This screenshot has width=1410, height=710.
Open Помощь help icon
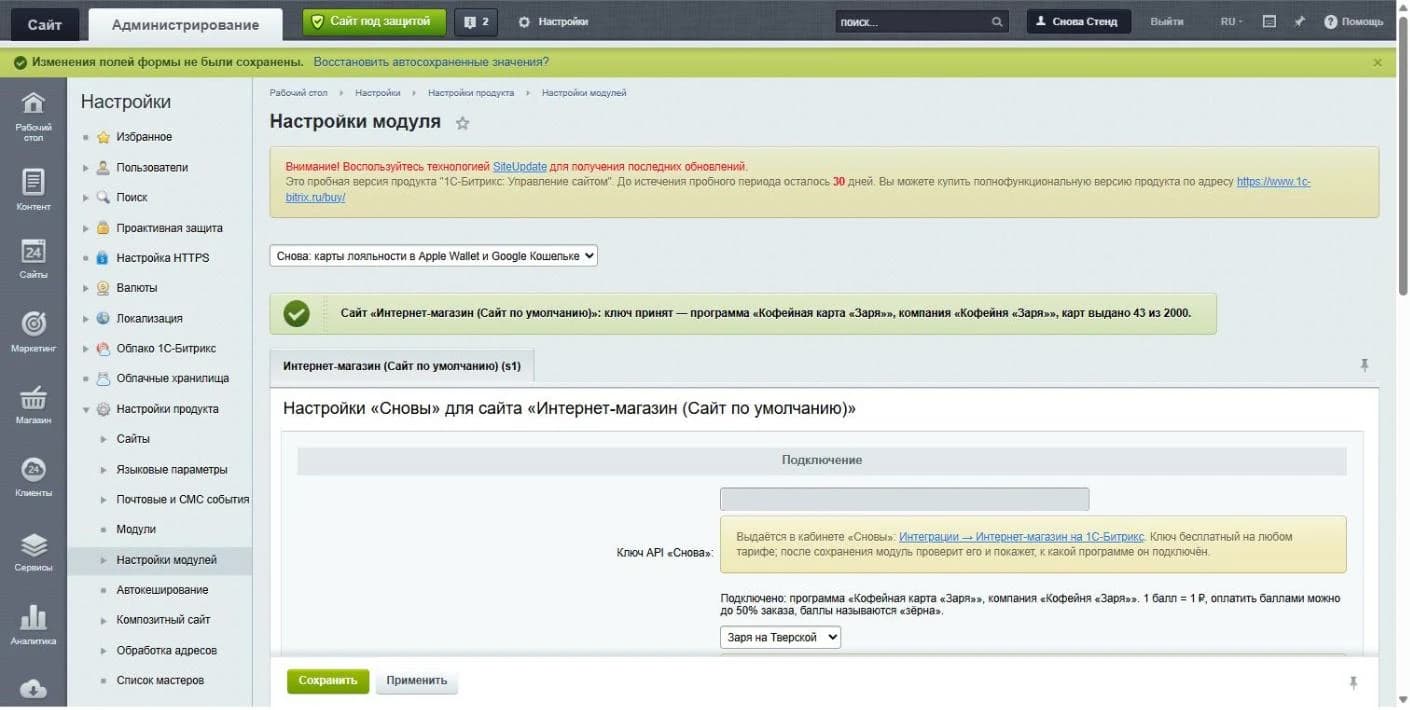(1353, 21)
